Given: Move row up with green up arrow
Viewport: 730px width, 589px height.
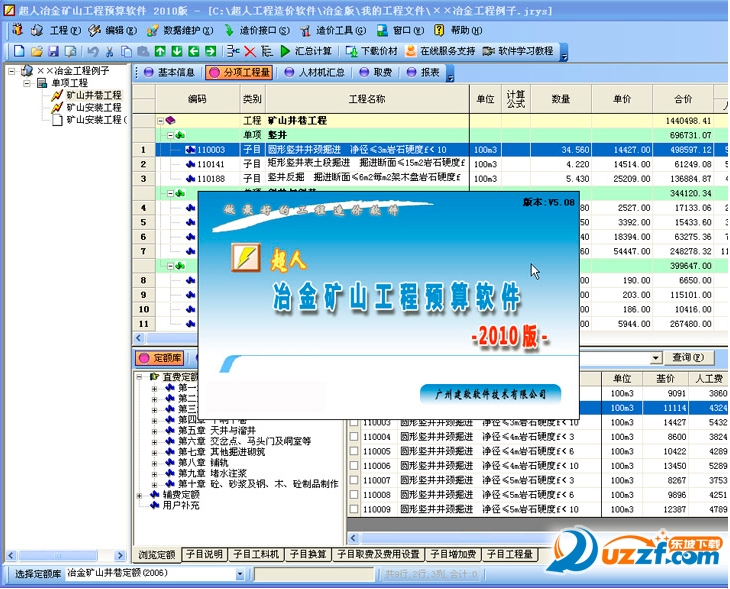Looking at the screenshot, I should tap(160, 51).
